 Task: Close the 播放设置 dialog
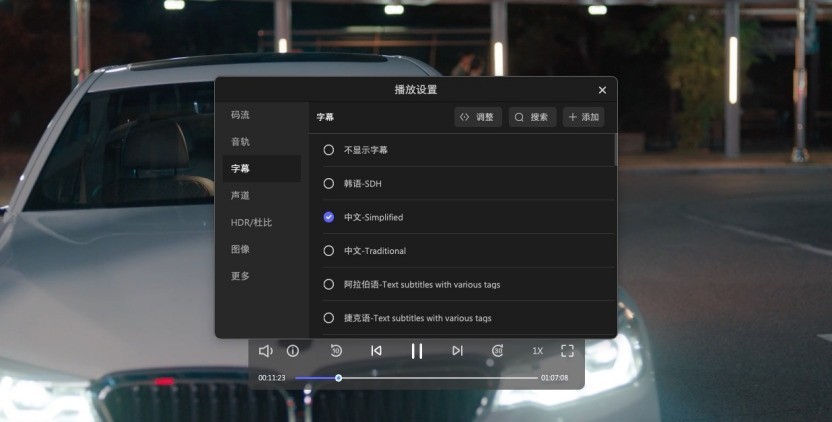602,90
